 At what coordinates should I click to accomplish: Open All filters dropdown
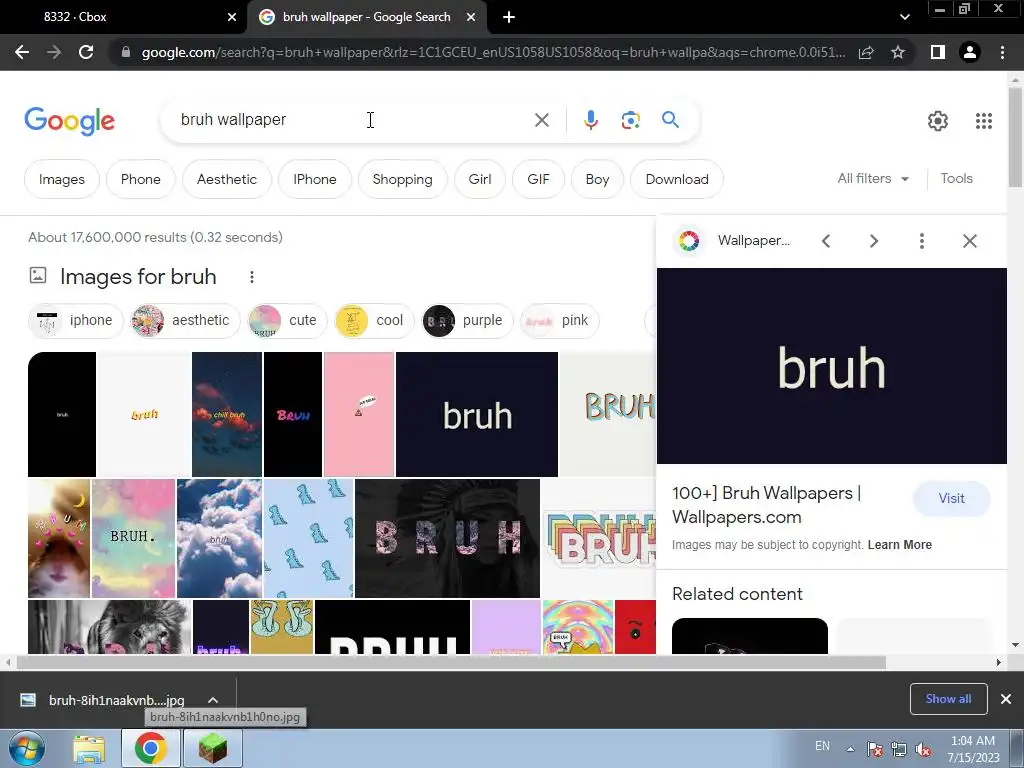(x=873, y=178)
